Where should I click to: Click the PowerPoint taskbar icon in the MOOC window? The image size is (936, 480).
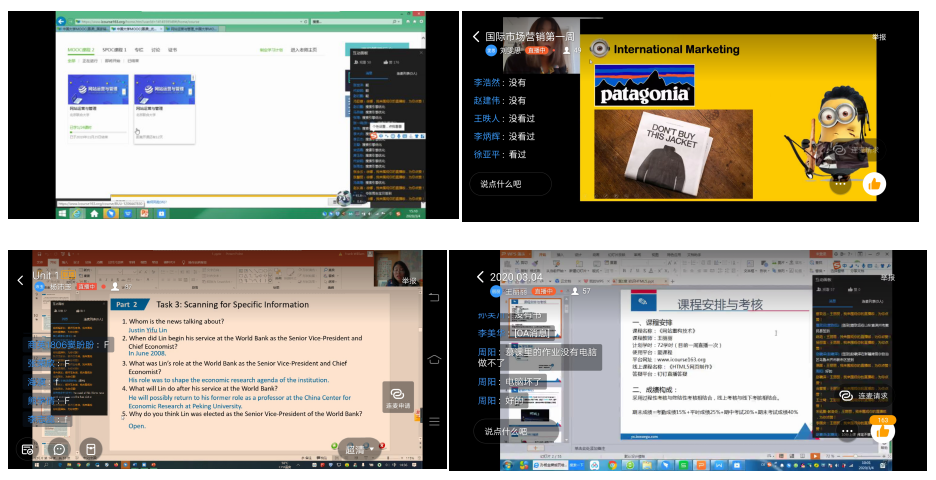coord(144,213)
